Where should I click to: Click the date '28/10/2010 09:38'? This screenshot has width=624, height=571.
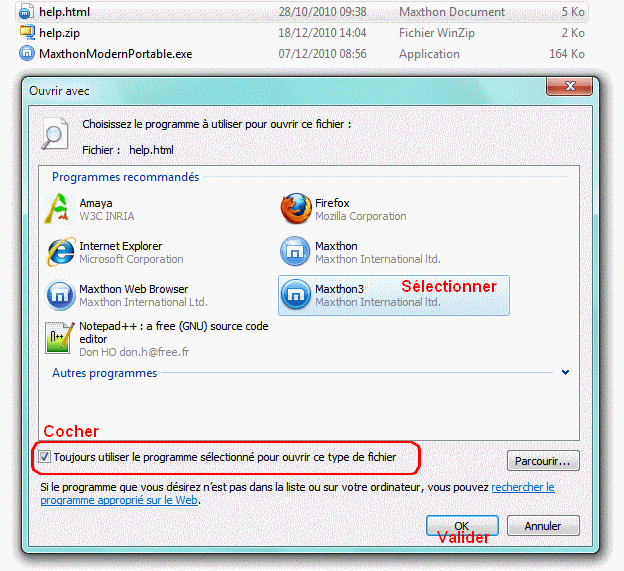click(322, 12)
